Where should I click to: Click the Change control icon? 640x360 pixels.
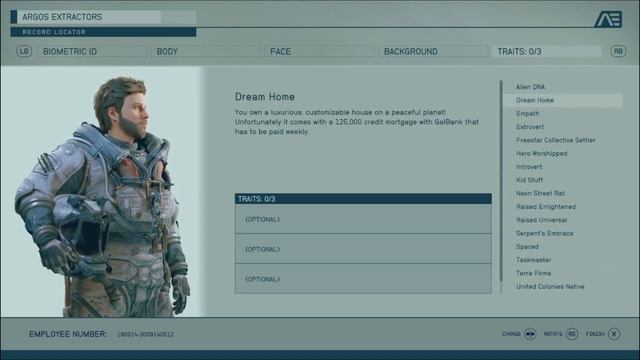click(x=530, y=334)
